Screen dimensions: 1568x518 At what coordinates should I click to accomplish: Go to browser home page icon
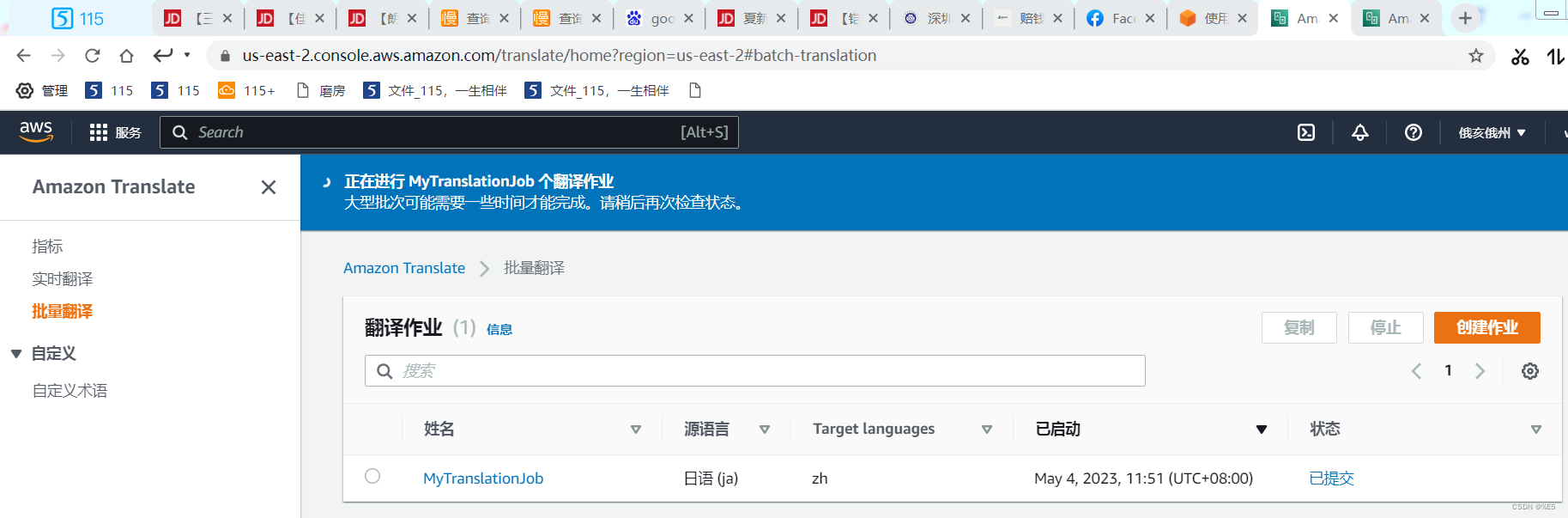pos(126,56)
